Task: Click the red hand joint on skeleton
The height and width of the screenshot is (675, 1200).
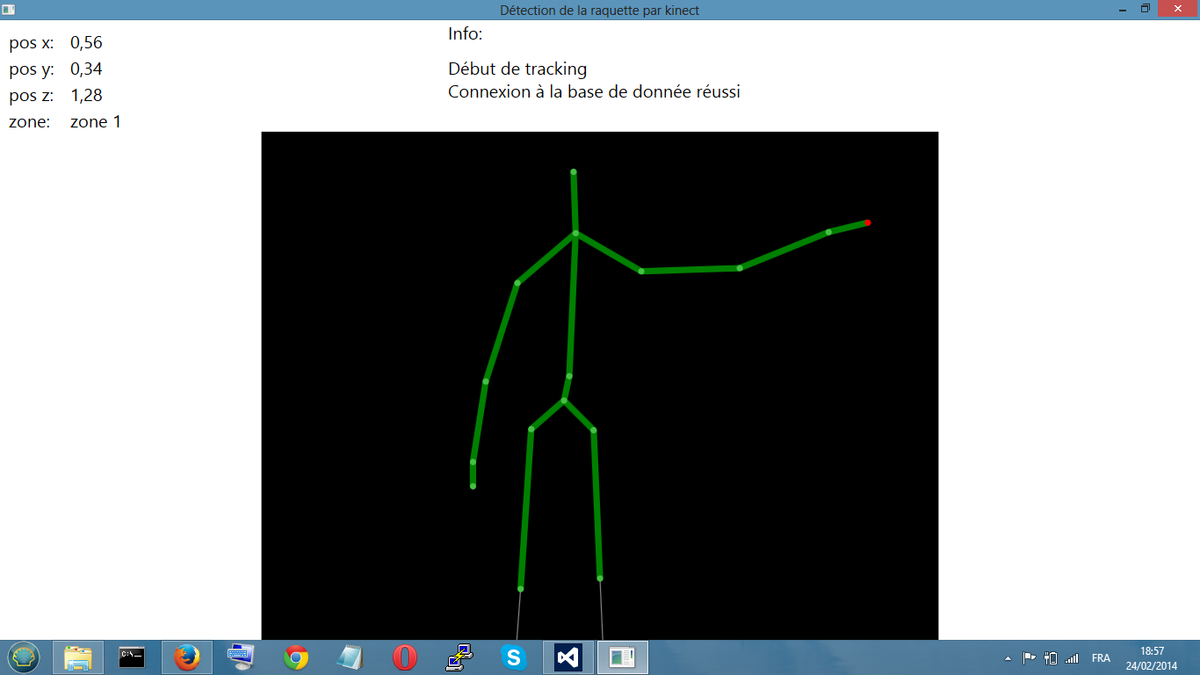Action: click(x=868, y=222)
